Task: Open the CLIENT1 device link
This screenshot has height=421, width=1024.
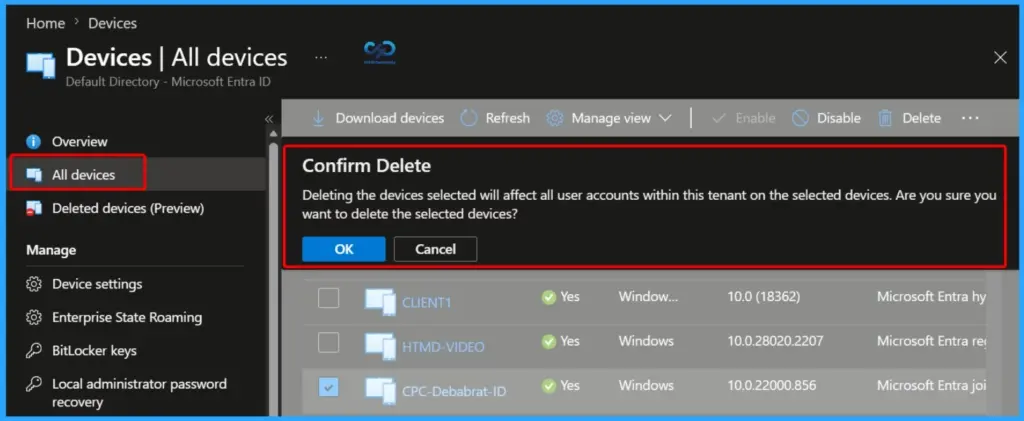Action: tap(426, 303)
